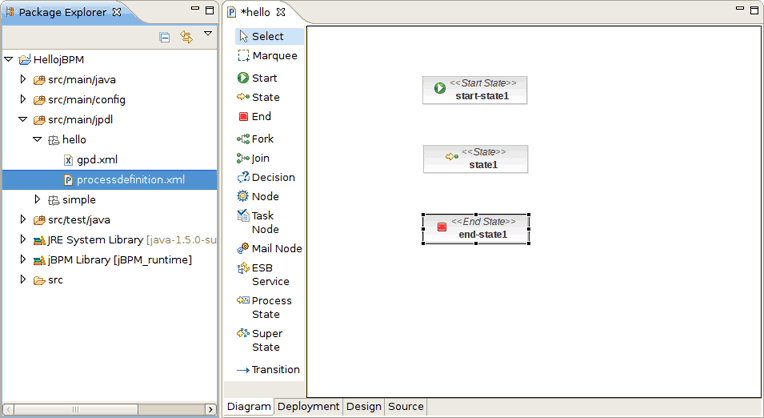Click the src/test/java label
The image size is (764, 418).
[x=79, y=220]
